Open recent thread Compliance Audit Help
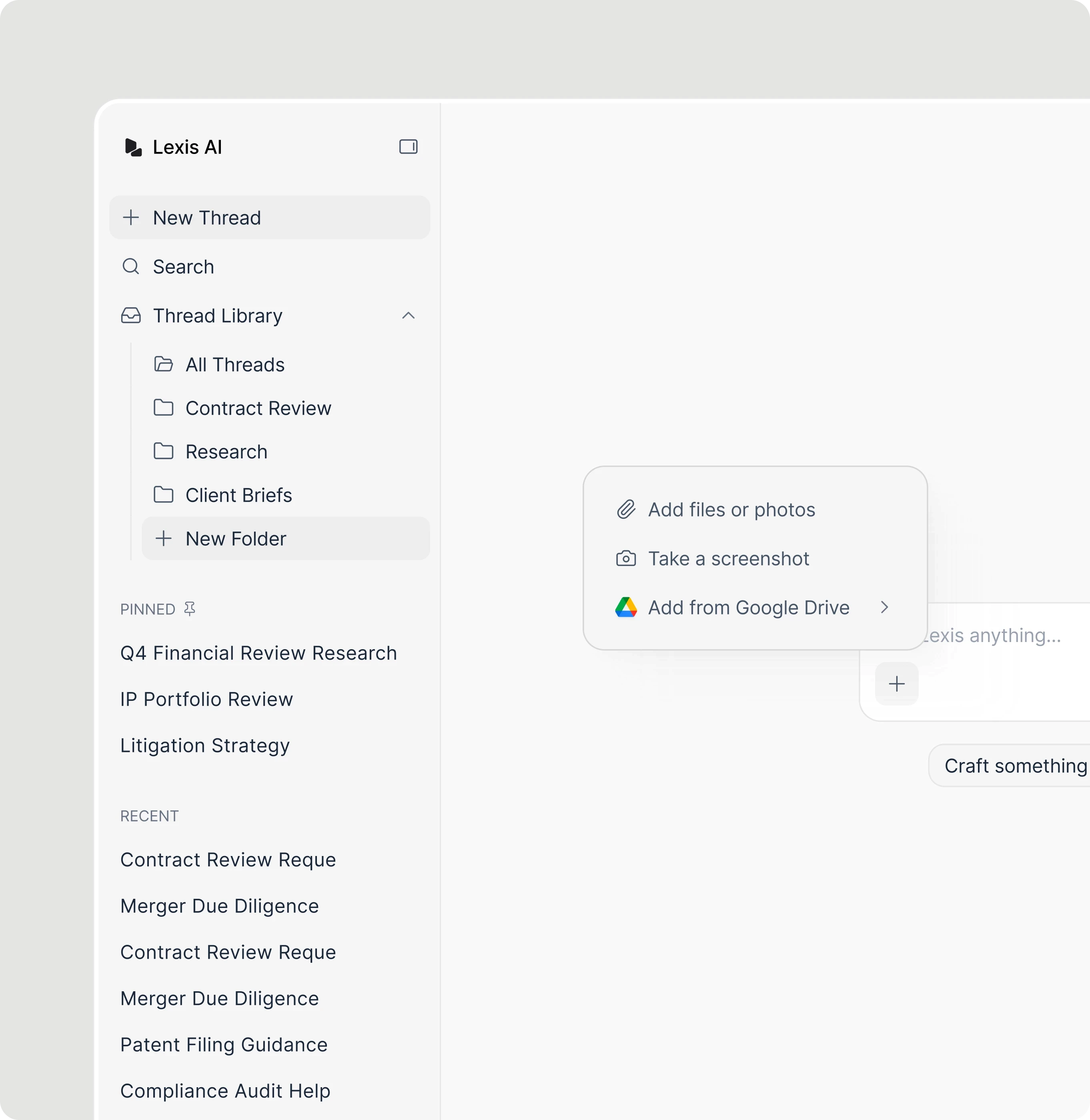This screenshot has width=1090, height=1120. tap(226, 1091)
